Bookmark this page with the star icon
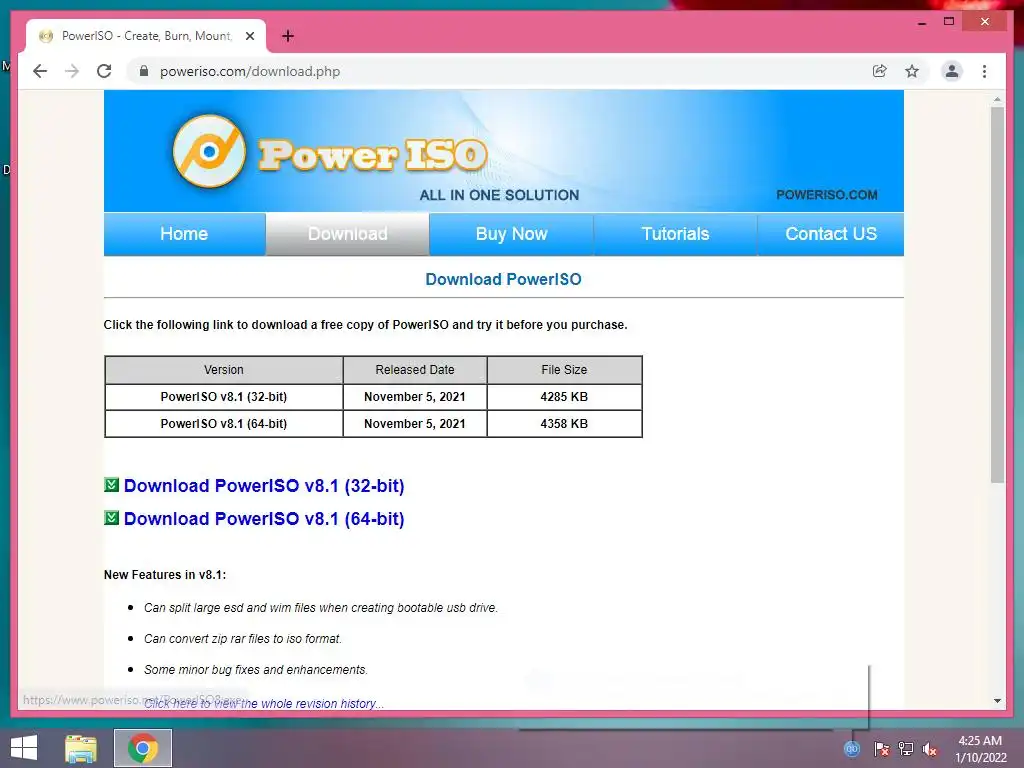Viewport: 1024px width, 768px height. (912, 71)
